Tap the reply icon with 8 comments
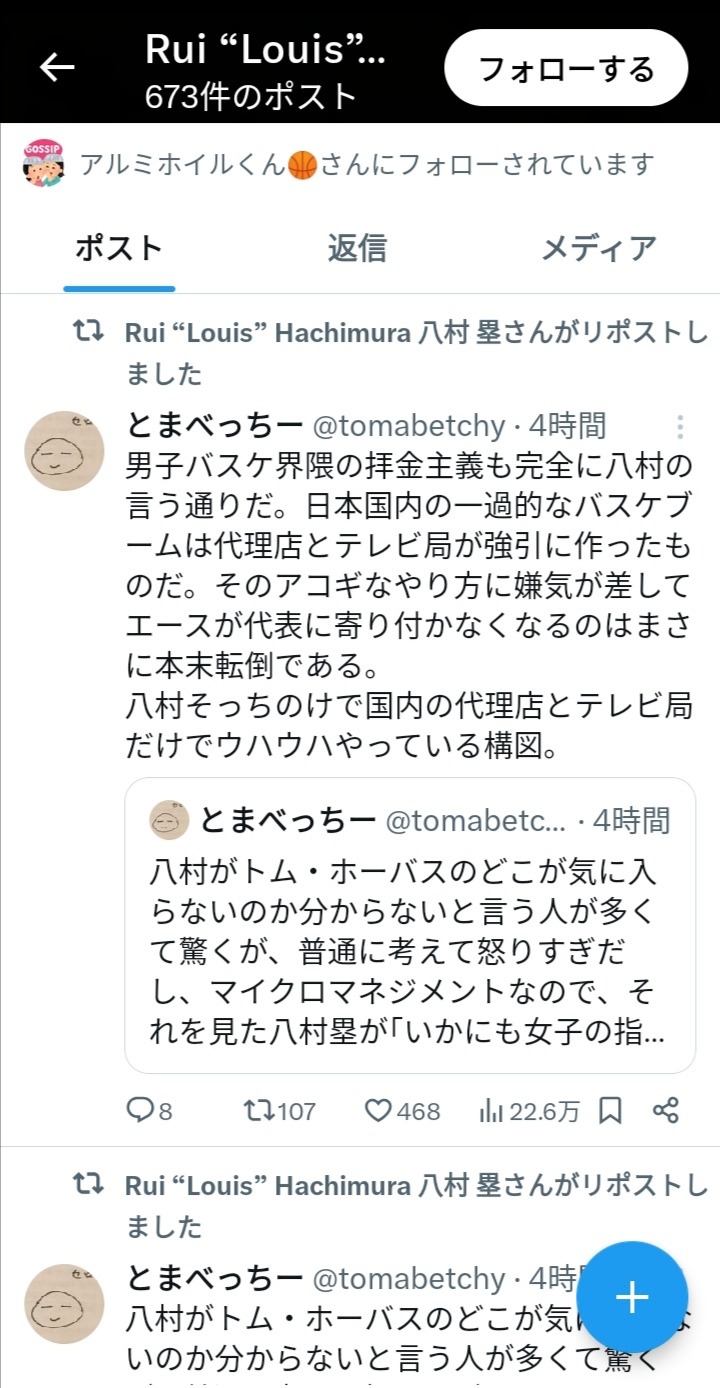720x1388 pixels. pyautogui.click(x=149, y=1110)
